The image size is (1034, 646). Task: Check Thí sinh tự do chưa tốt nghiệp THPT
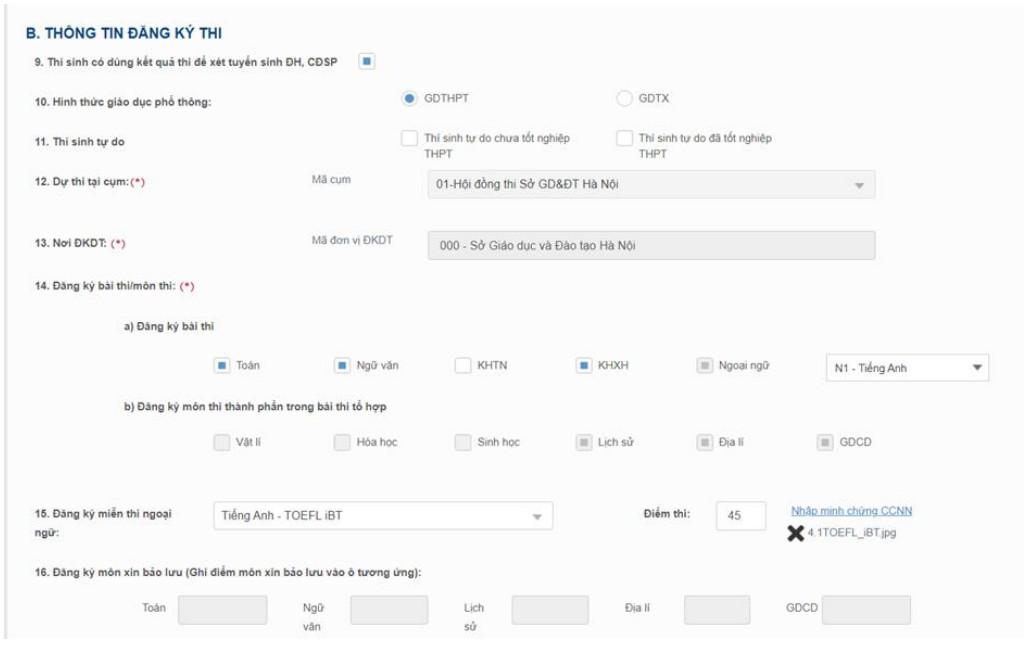409,138
